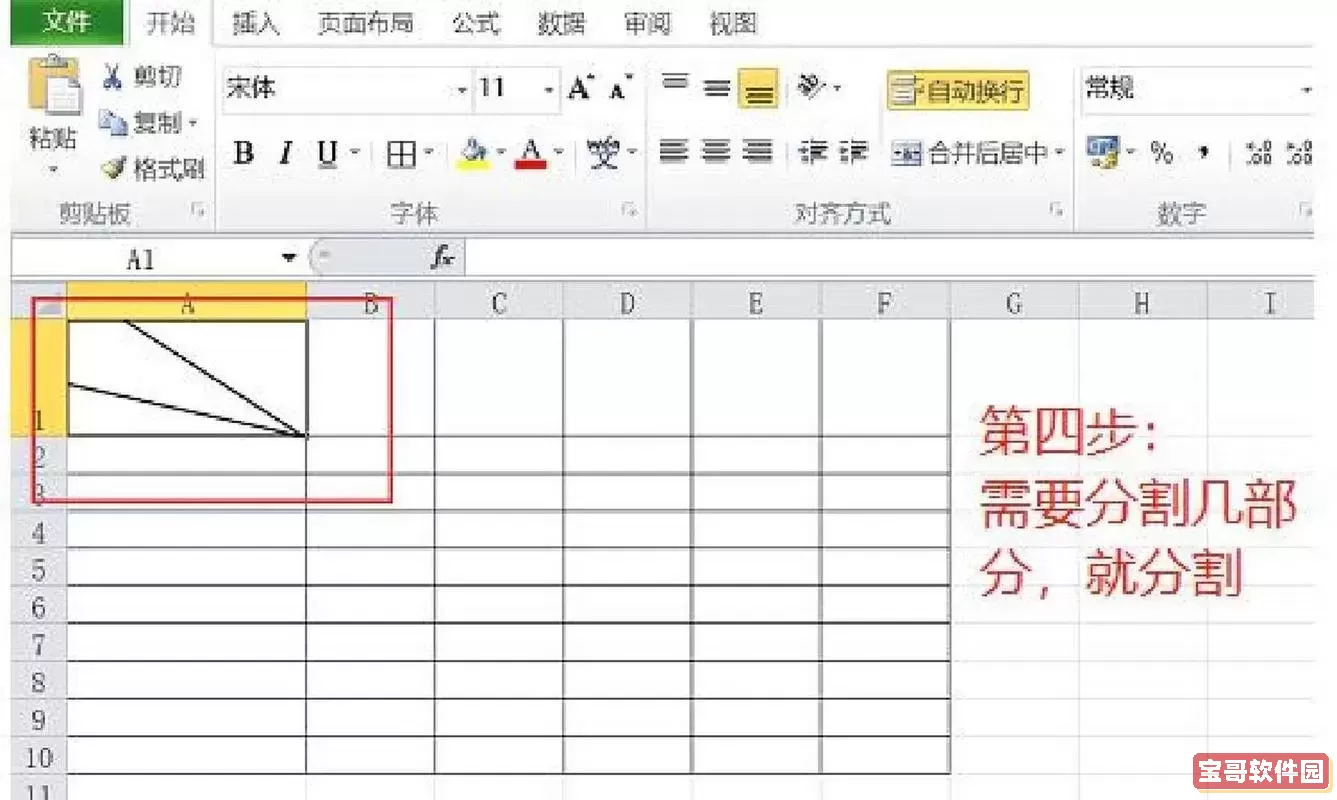Toggle Bold formatting
This screenshot has height=800, width=1337.
coord(243,153)
